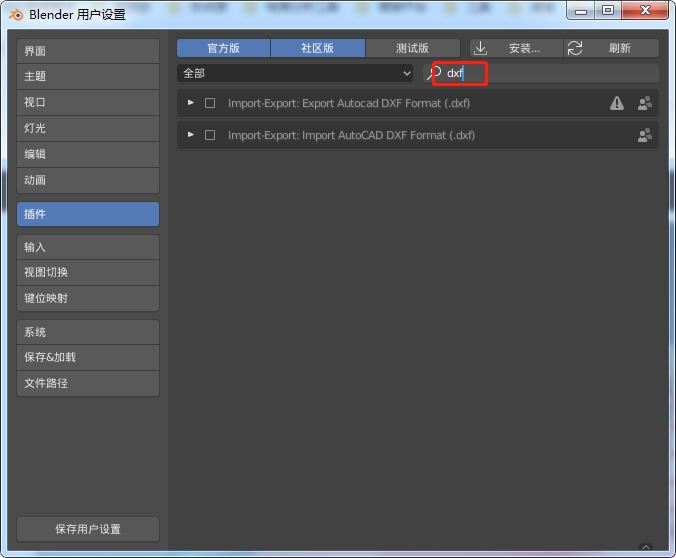Click the Blender logo in title bar
The width and height of the screenshot is (676, 558).
click(x=16, y=15)
